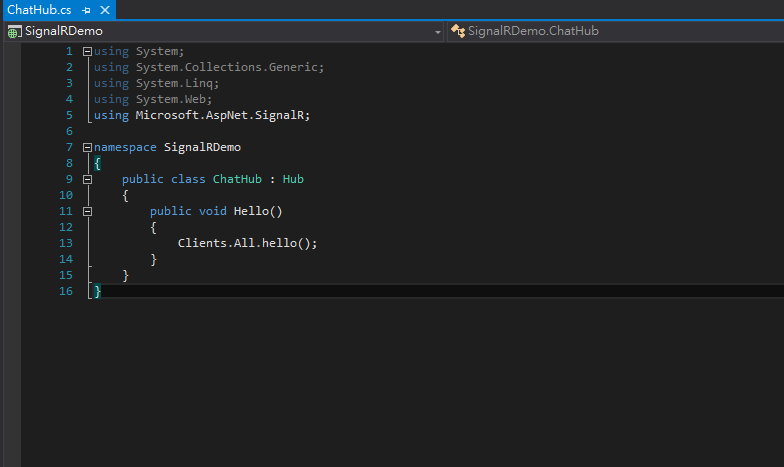Viewport: 784px width, 467px height.
Task: Click the SignalRDemo project icon in navigation bar
Action: [14, 31]
